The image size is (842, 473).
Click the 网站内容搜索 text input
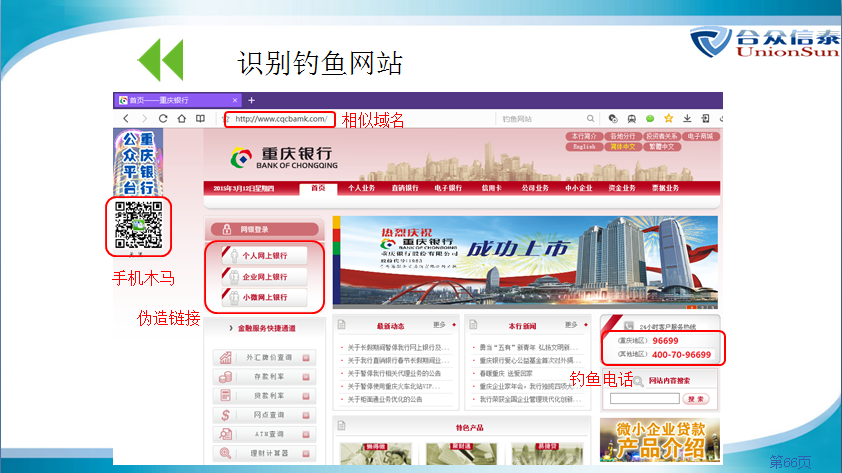pyautogui.click(x=645, y=398)
